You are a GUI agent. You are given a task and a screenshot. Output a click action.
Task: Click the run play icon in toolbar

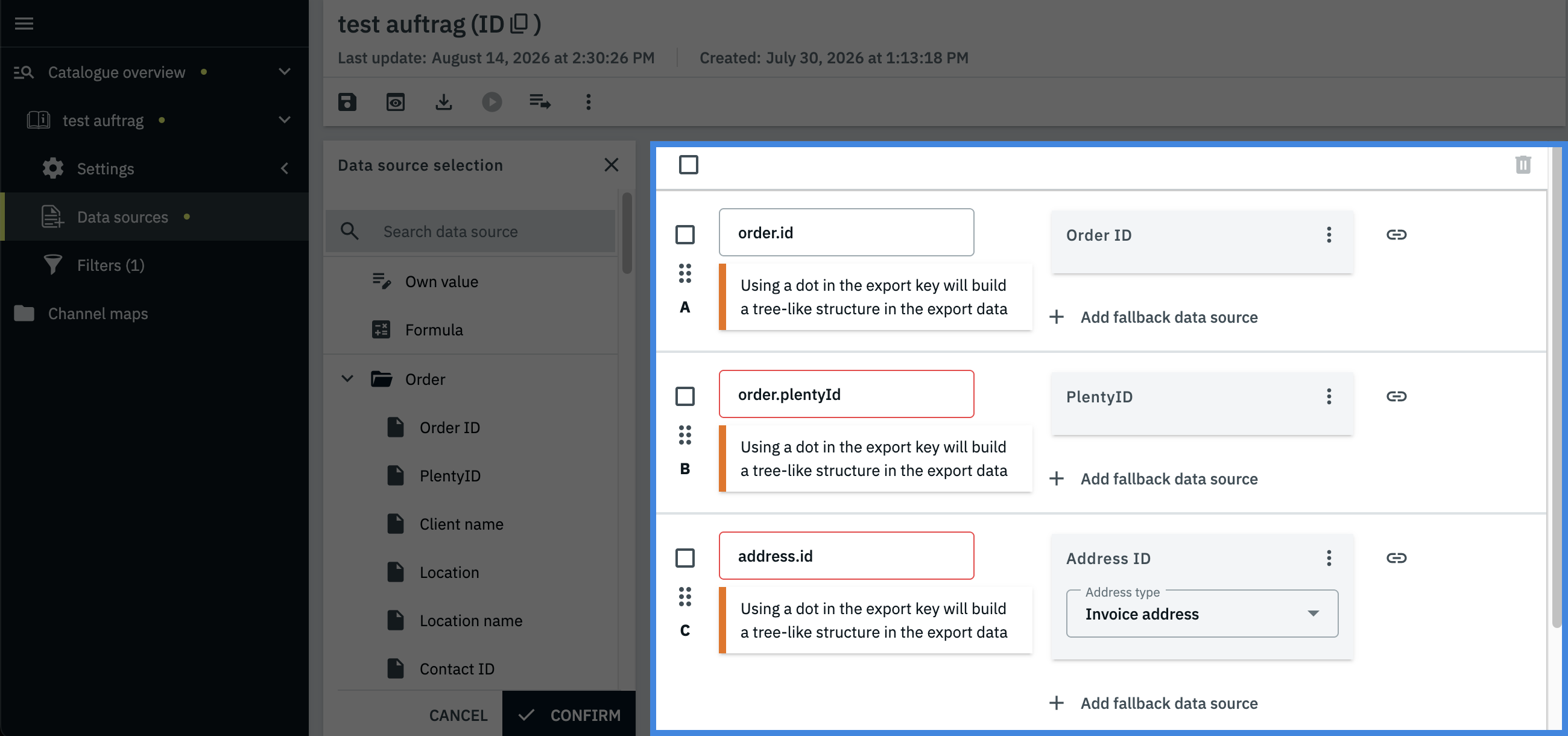492,102
